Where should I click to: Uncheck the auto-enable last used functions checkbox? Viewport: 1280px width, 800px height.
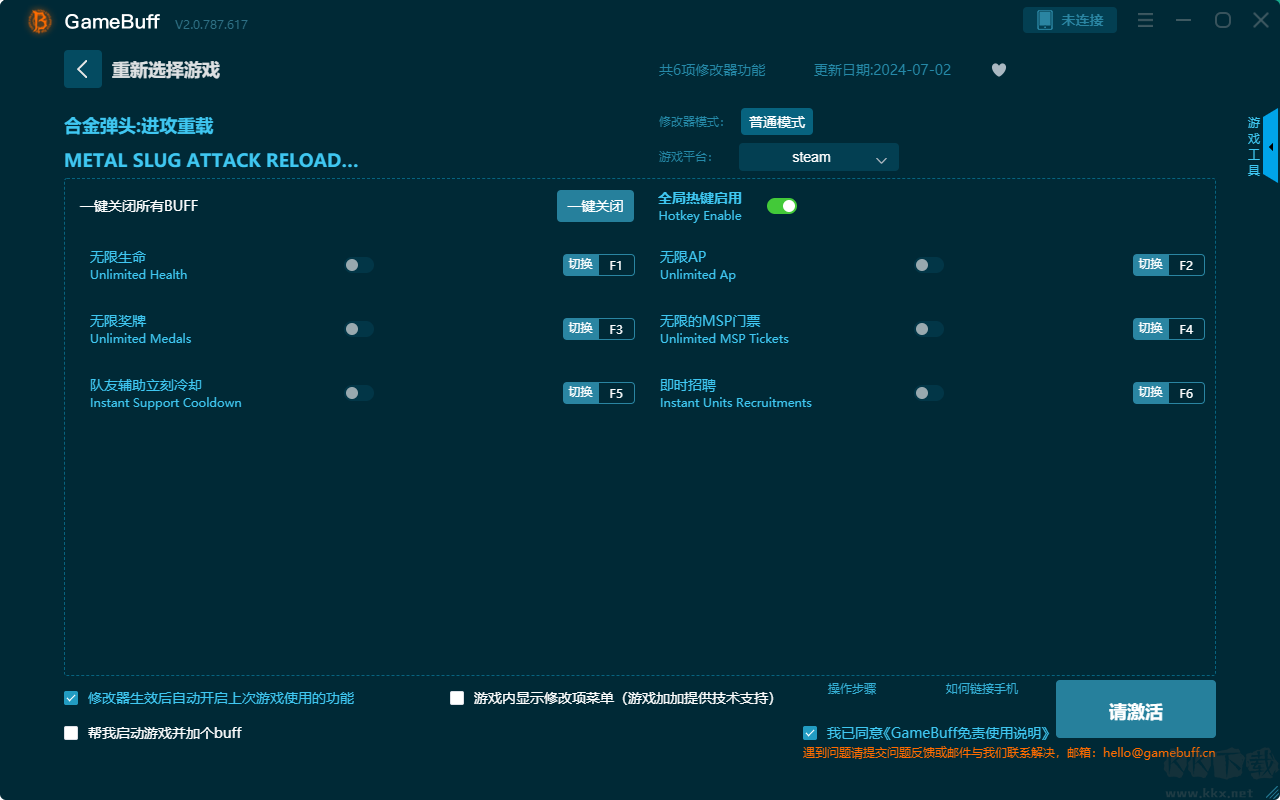tap(71, 698)
